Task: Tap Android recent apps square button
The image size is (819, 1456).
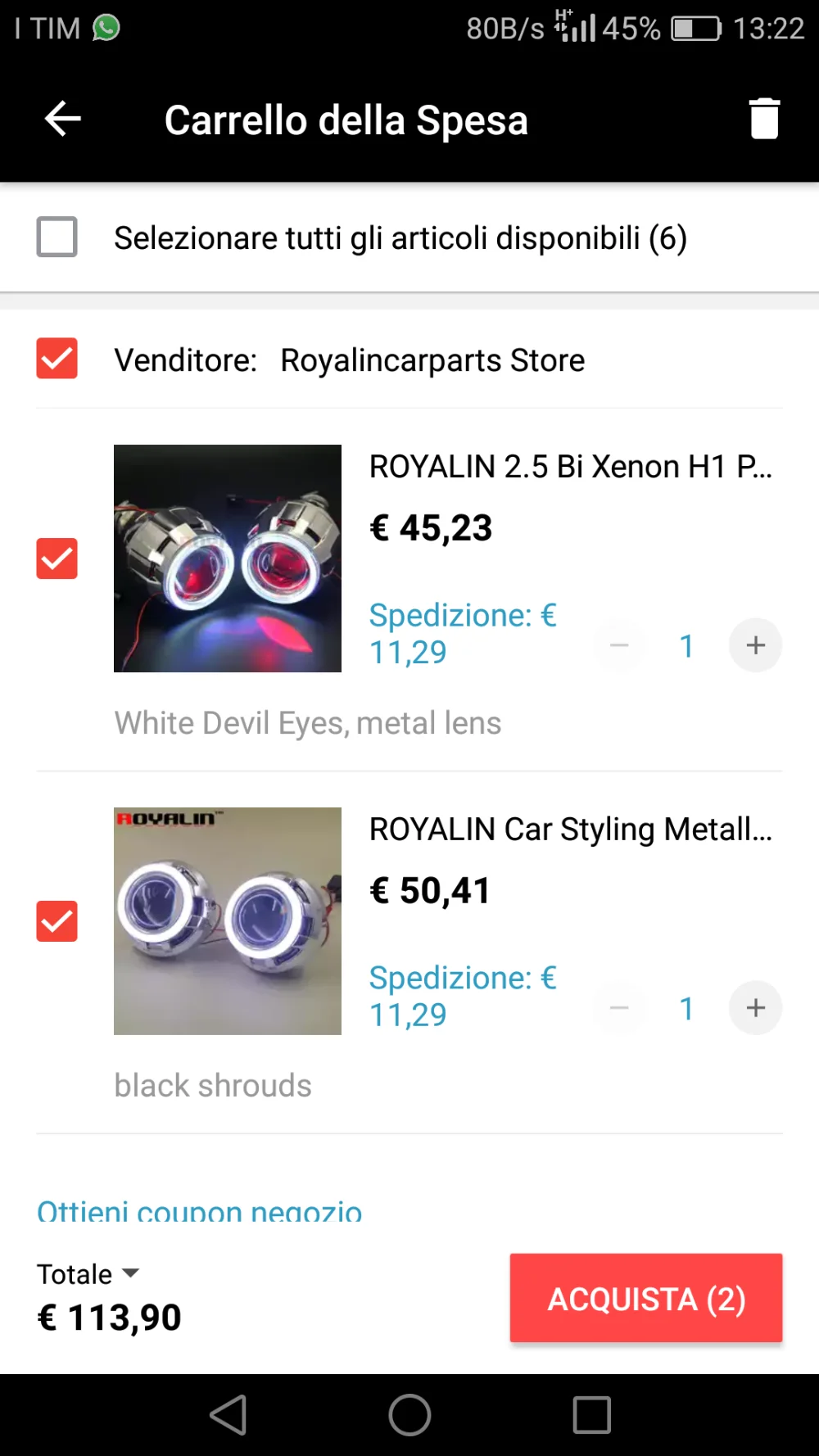Action: coord(591,1415)
